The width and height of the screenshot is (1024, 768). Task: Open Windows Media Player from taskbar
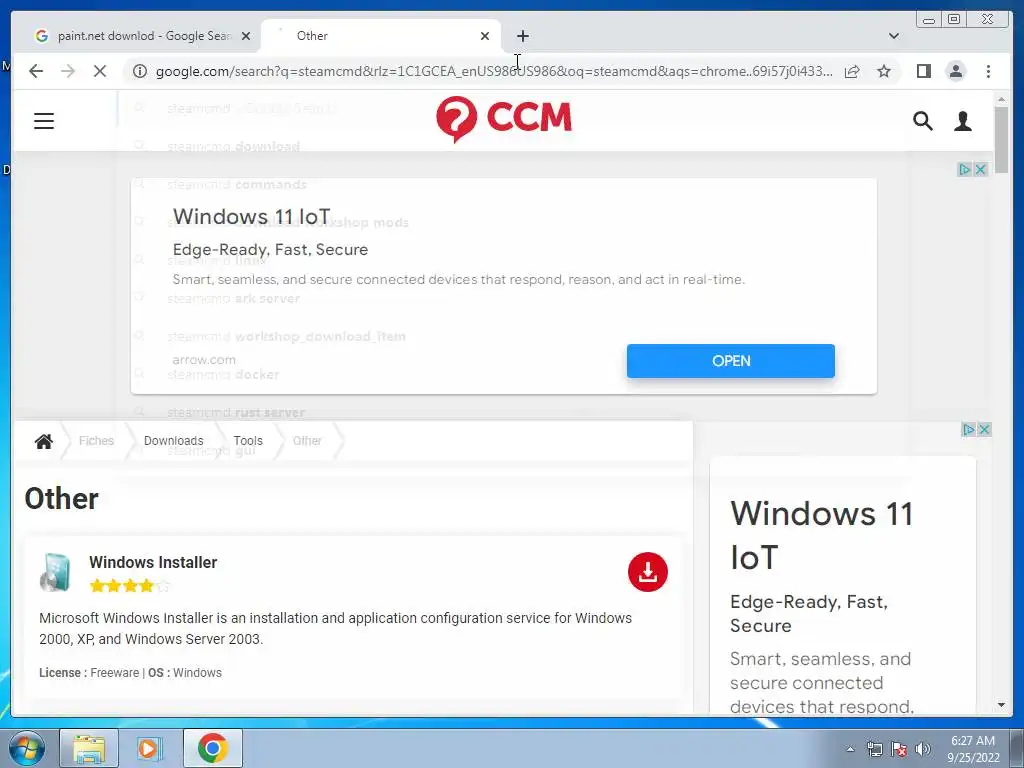[150, 748]
